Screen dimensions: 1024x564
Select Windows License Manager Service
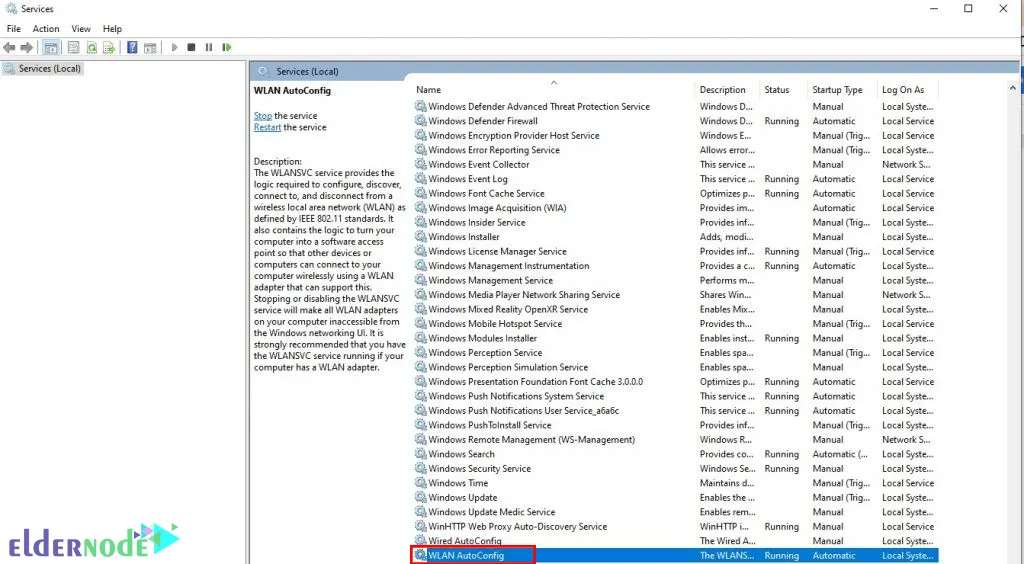[x=675, y=251]
